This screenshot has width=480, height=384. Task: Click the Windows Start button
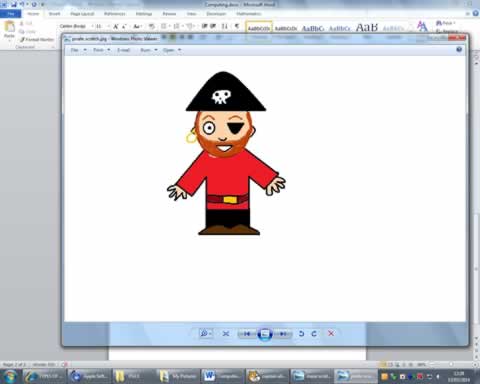click(10, 376)
